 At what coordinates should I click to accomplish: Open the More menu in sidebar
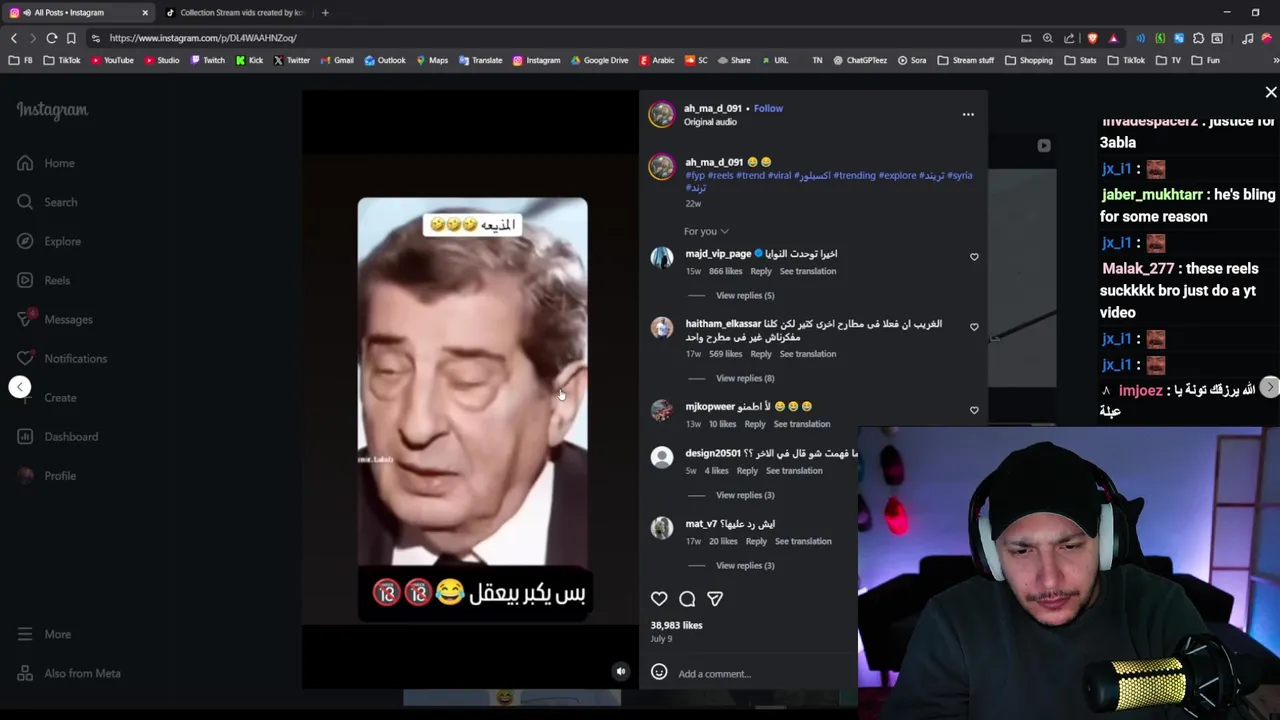click(44, 634)
